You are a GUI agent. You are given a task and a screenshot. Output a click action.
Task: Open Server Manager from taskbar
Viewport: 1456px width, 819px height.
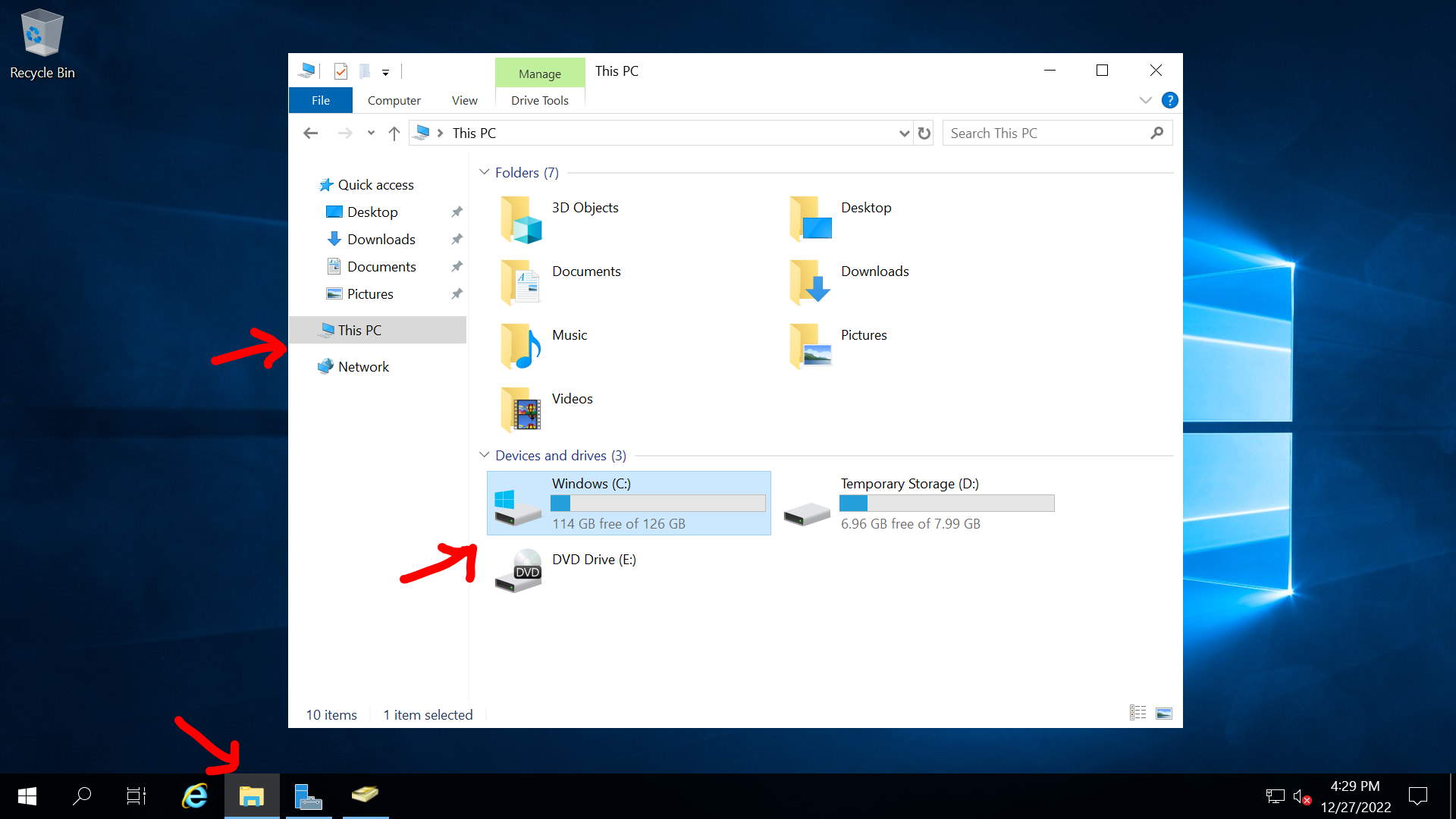(308, 796)
